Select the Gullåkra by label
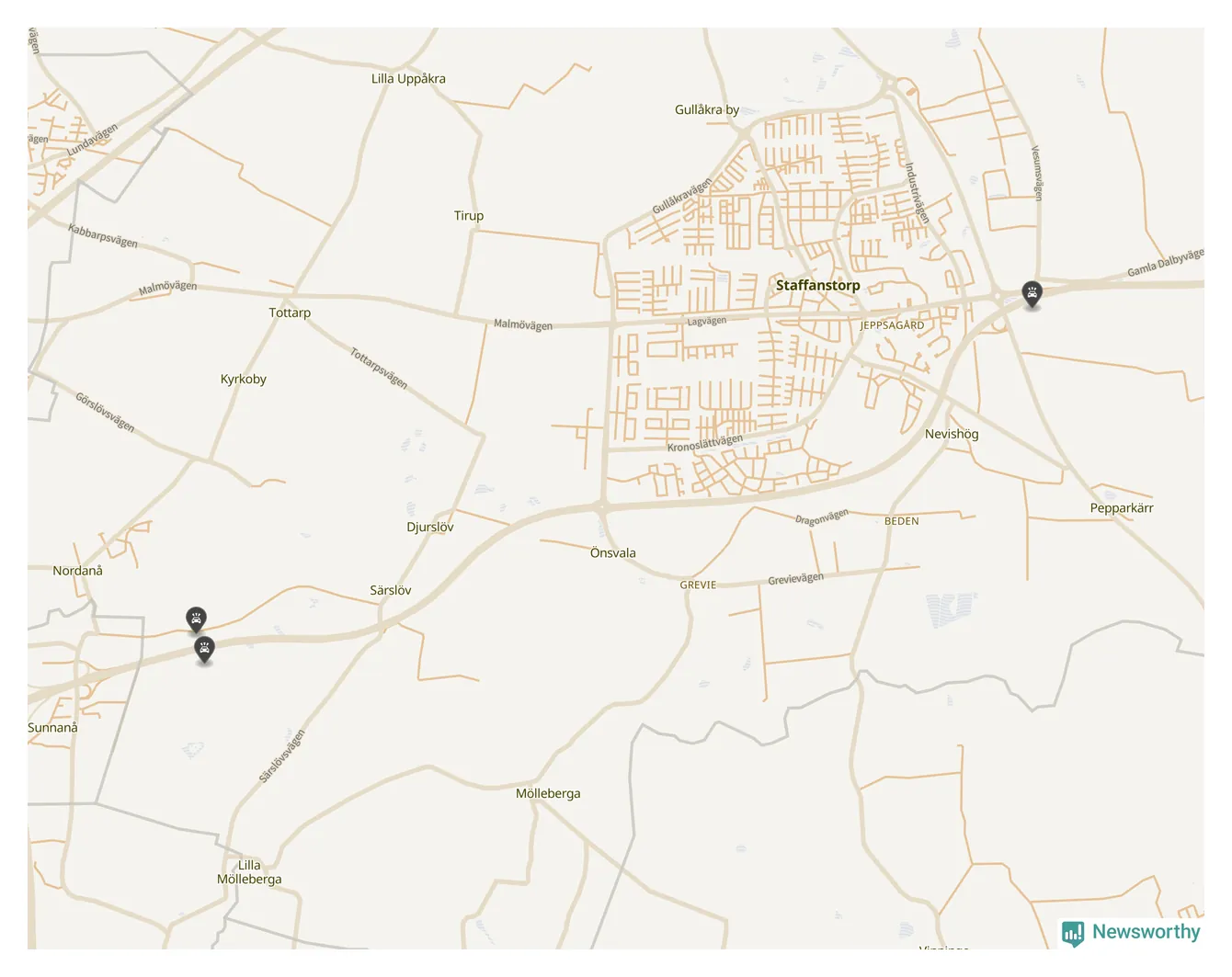 [x=706, y=109]
